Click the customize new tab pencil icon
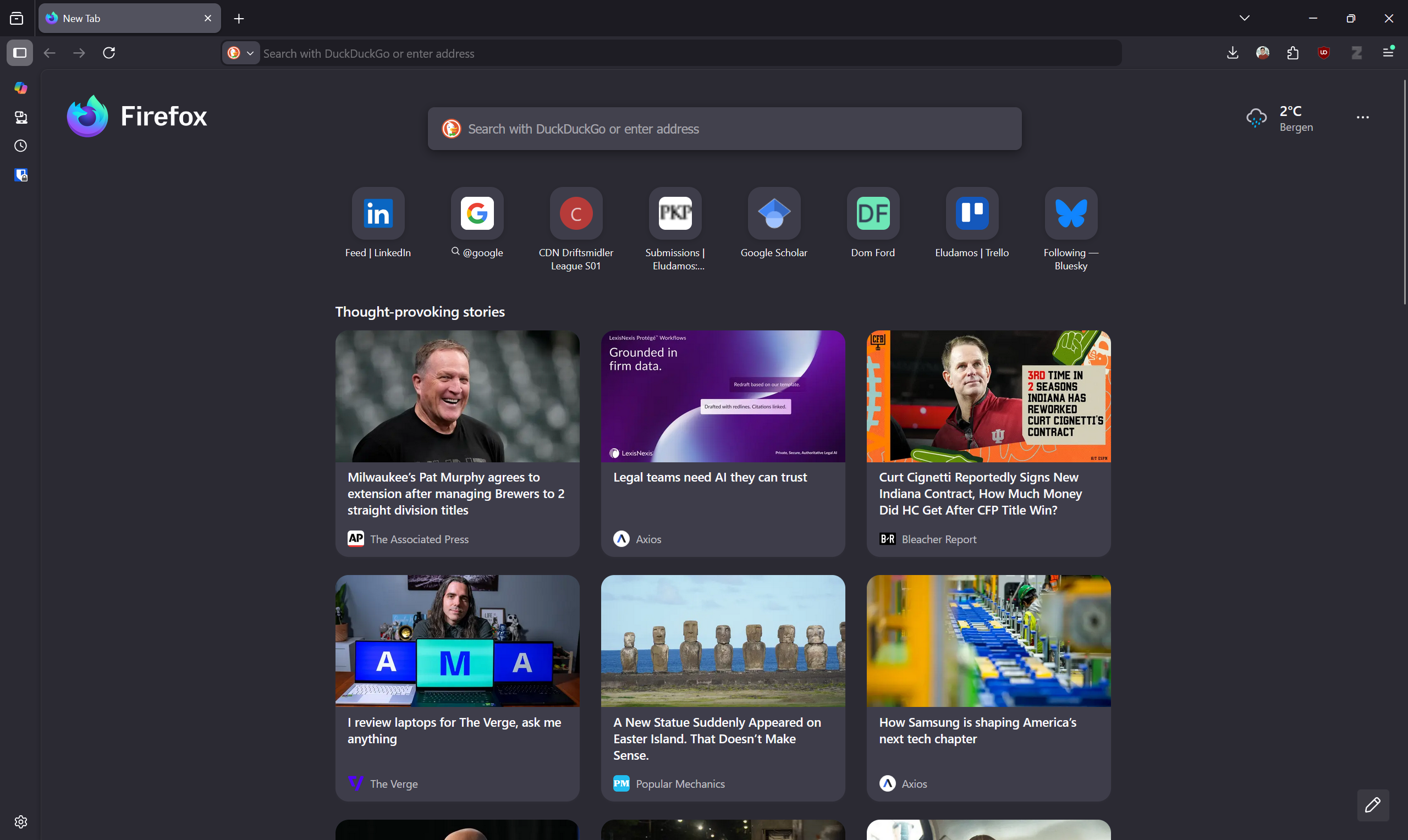The height and width of the screenshot is (840, 1408). point(1372,804)
